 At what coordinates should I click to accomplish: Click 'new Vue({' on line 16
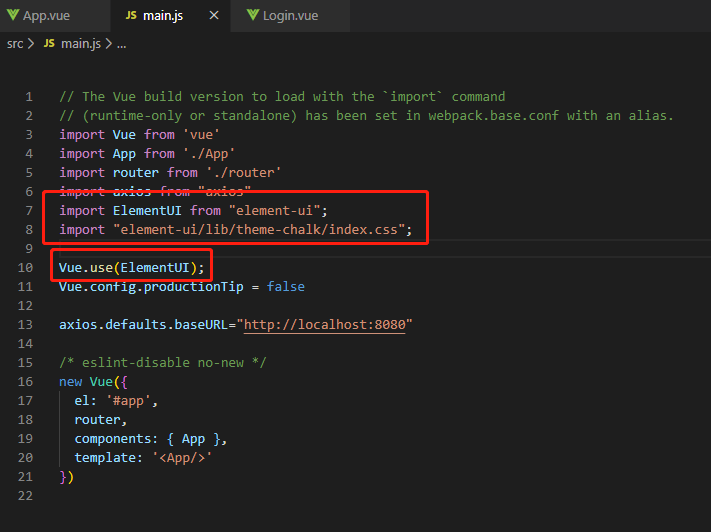[x=93, y=381]
